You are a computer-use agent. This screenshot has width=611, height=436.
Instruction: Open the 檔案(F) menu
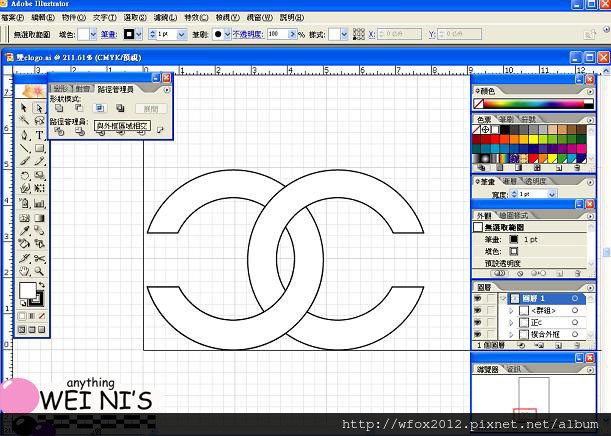[x=12, y=18]
